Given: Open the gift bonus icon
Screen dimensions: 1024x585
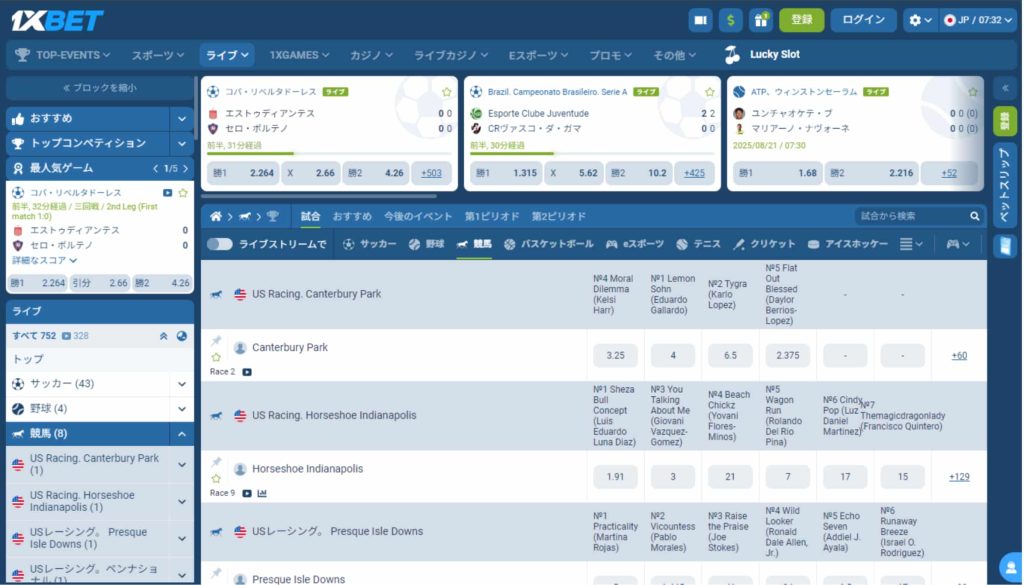Looking at the screenshot, I should (x=761, y=20).
